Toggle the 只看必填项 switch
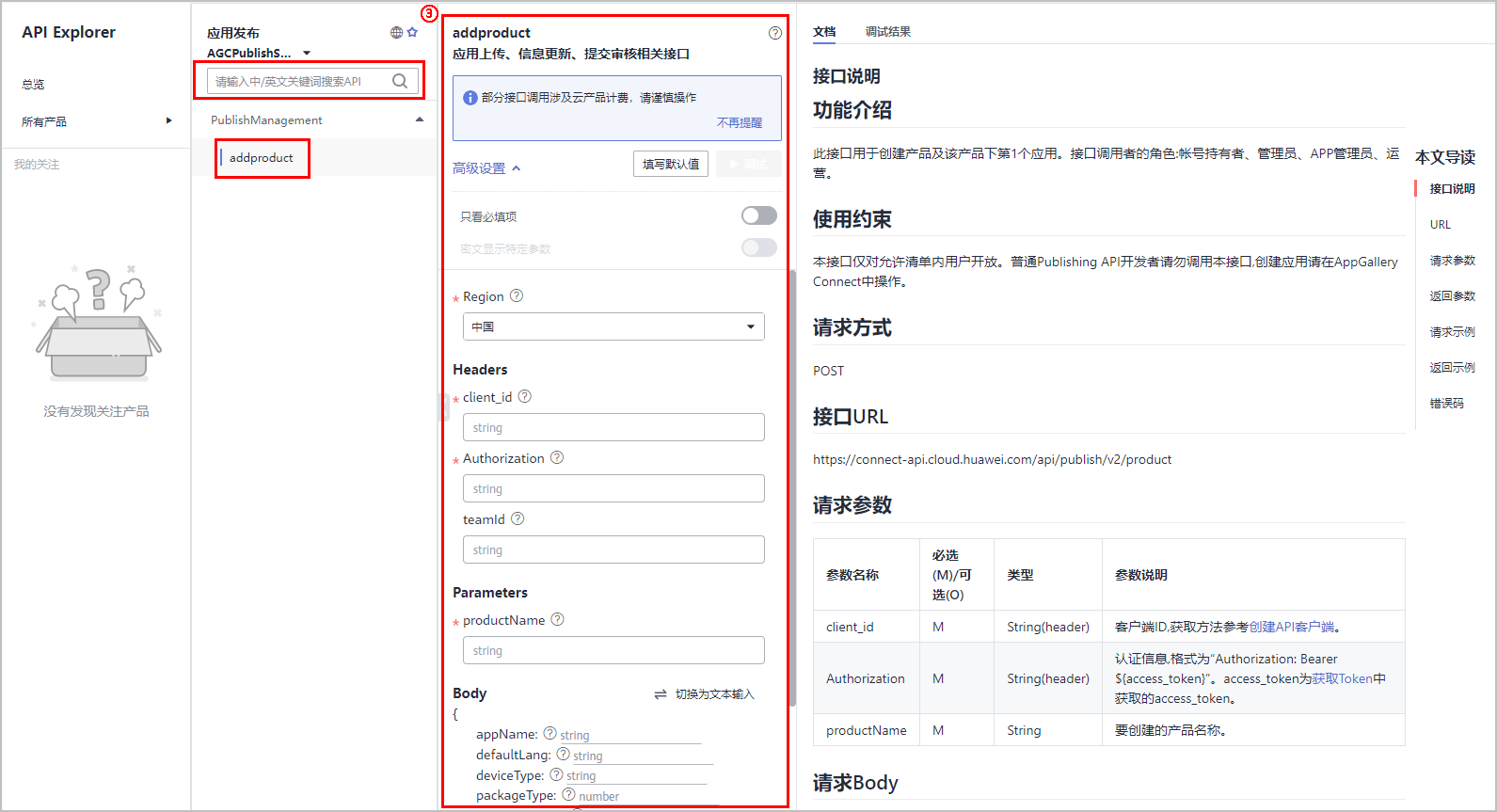This screenshot has width=1497, height=812. pos(759,215)
